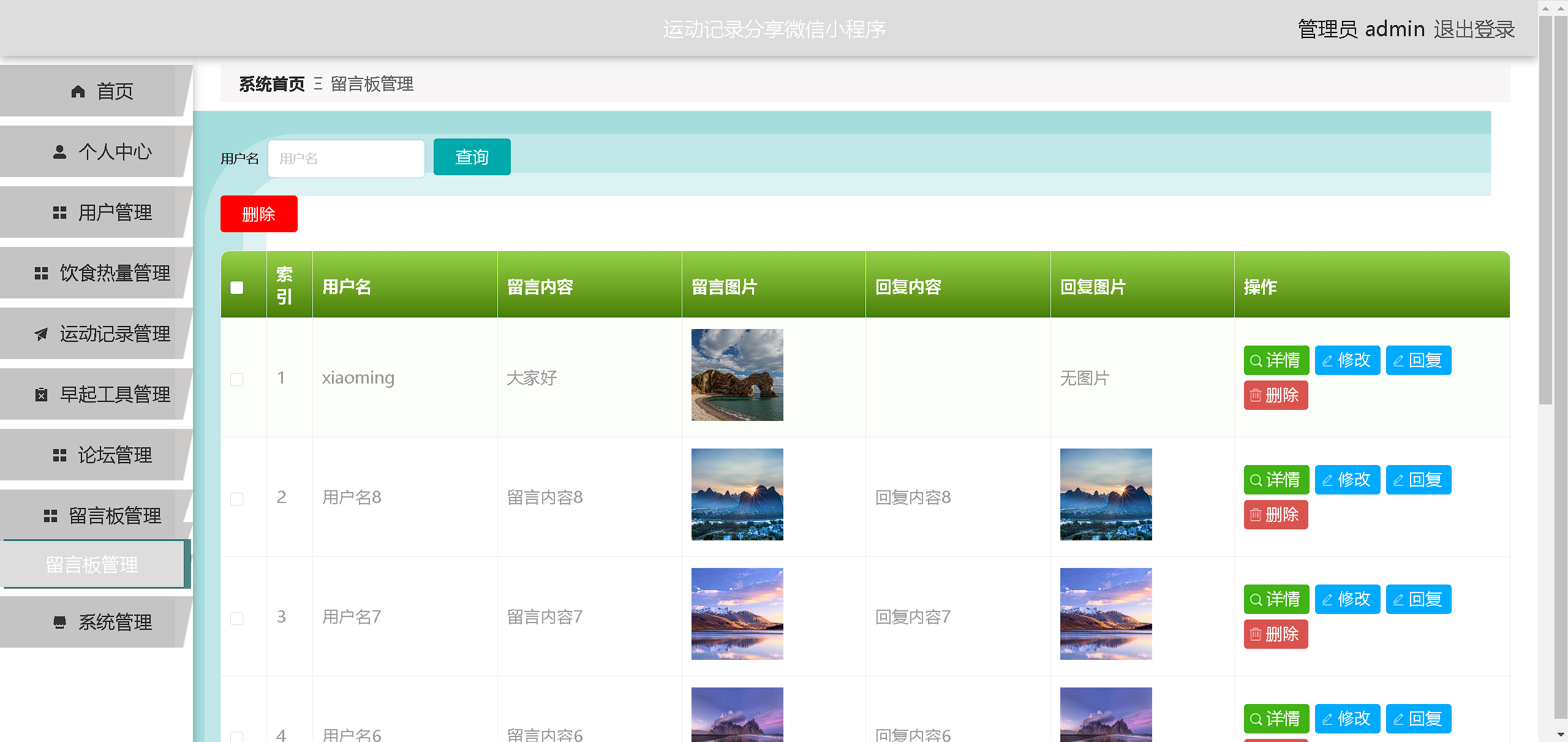Click the 用户名 search input field
Viewport: 1568px width, 742px height.
pos(346,159)
